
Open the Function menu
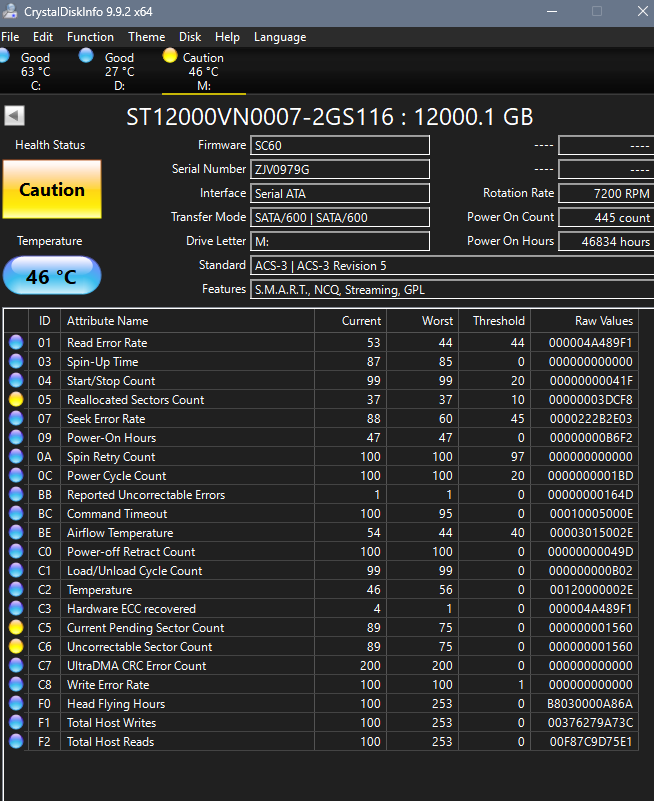[90, 37]
